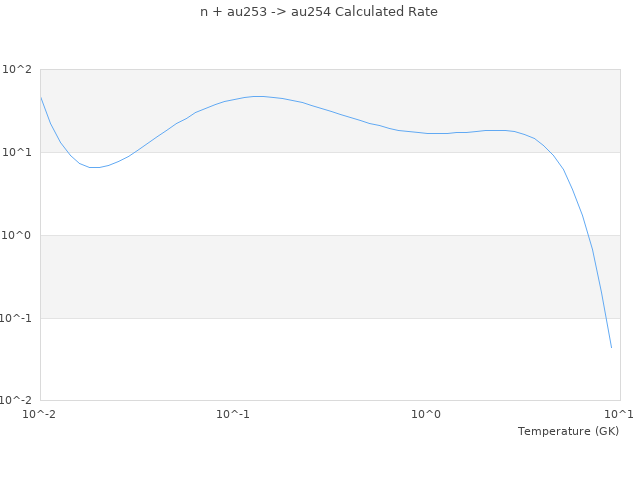Image resolution: width=640 pixels, height=480 pixels.
Task: Click the curve's starting point at left edge
Action: click(41, 97)
